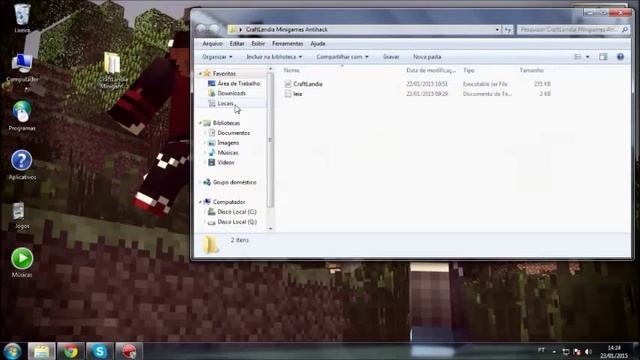Viewport: 640px width, 360px height.
Task: Launch Google Chrome from the taskbar
Action: 70,351
